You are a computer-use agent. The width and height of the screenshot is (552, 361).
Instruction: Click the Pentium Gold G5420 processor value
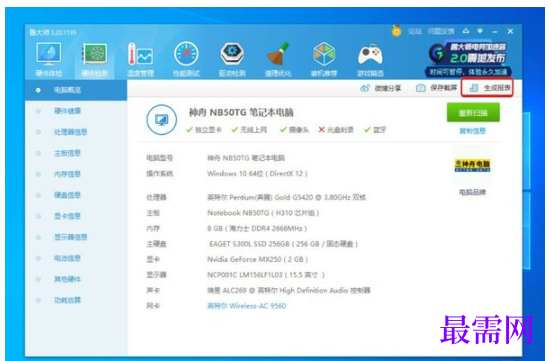coord(287,197)
